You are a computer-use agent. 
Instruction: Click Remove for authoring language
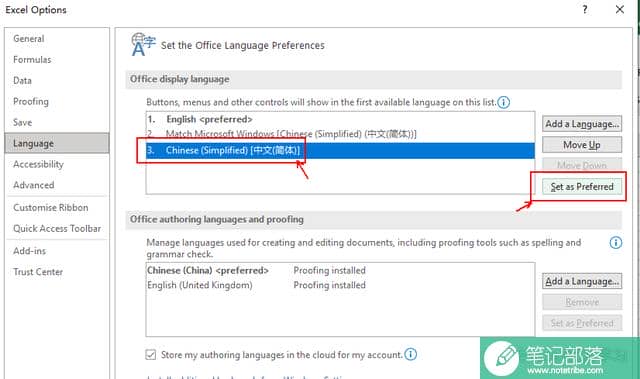coord(582,302)
